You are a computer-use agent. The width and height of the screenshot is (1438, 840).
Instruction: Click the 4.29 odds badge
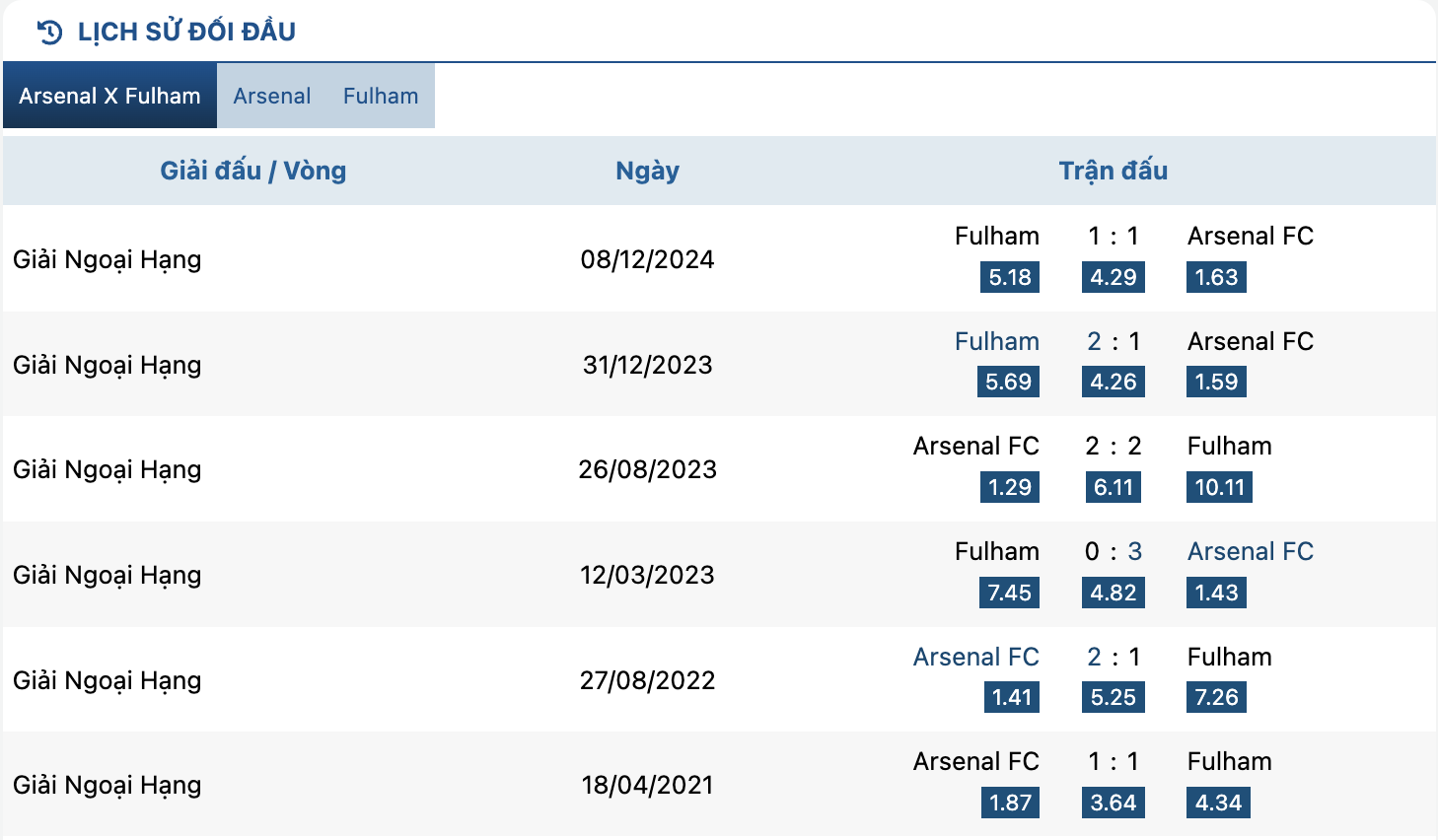pos(1114,277)
